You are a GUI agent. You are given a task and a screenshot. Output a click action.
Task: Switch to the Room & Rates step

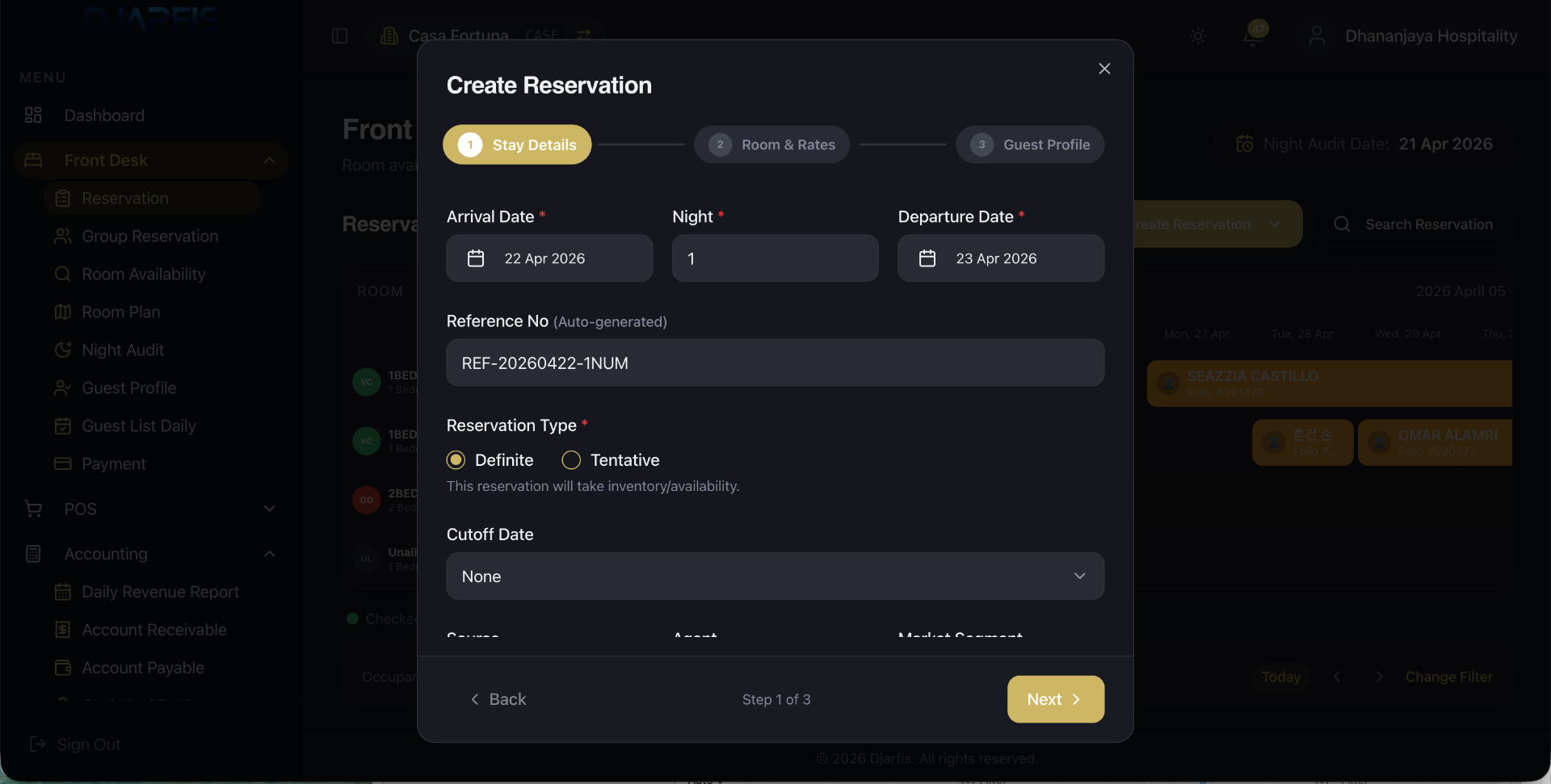point(771,145)
